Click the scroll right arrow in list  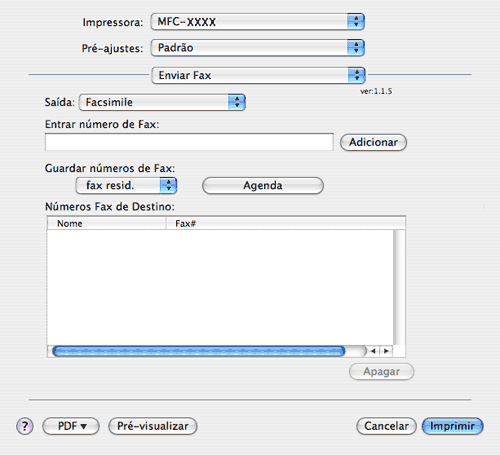(386, 351)
